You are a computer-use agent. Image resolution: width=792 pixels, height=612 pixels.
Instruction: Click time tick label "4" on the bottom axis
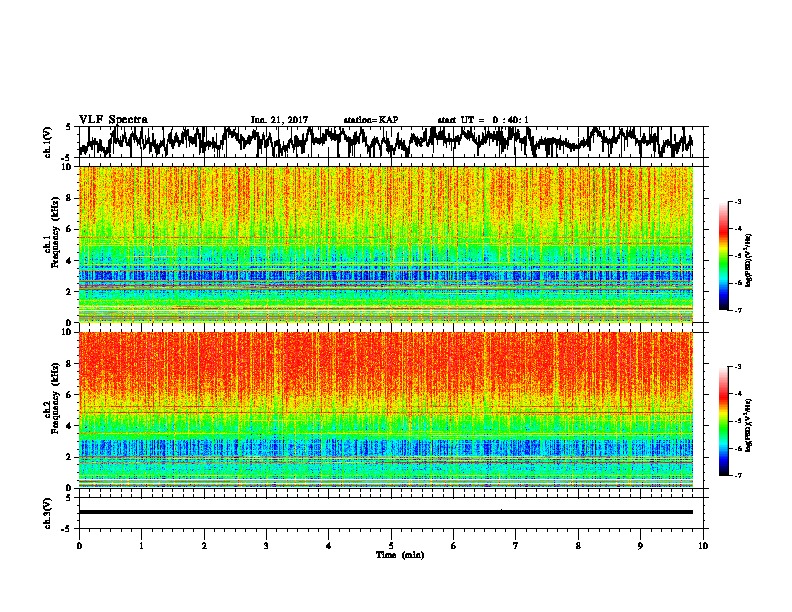click(x=329, y=546)
